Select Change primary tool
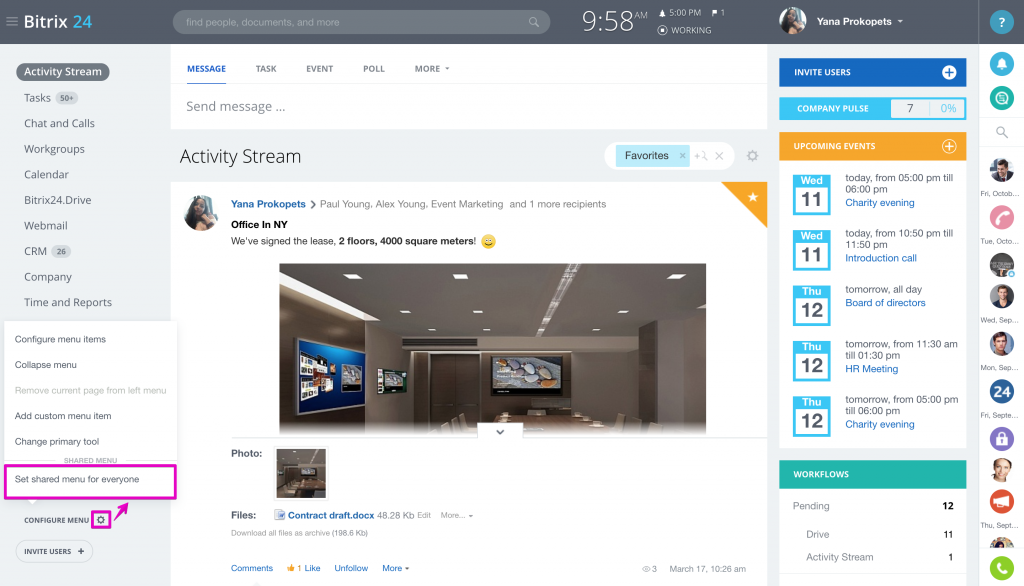This screenshot has width=1024, height=586. 57,442
